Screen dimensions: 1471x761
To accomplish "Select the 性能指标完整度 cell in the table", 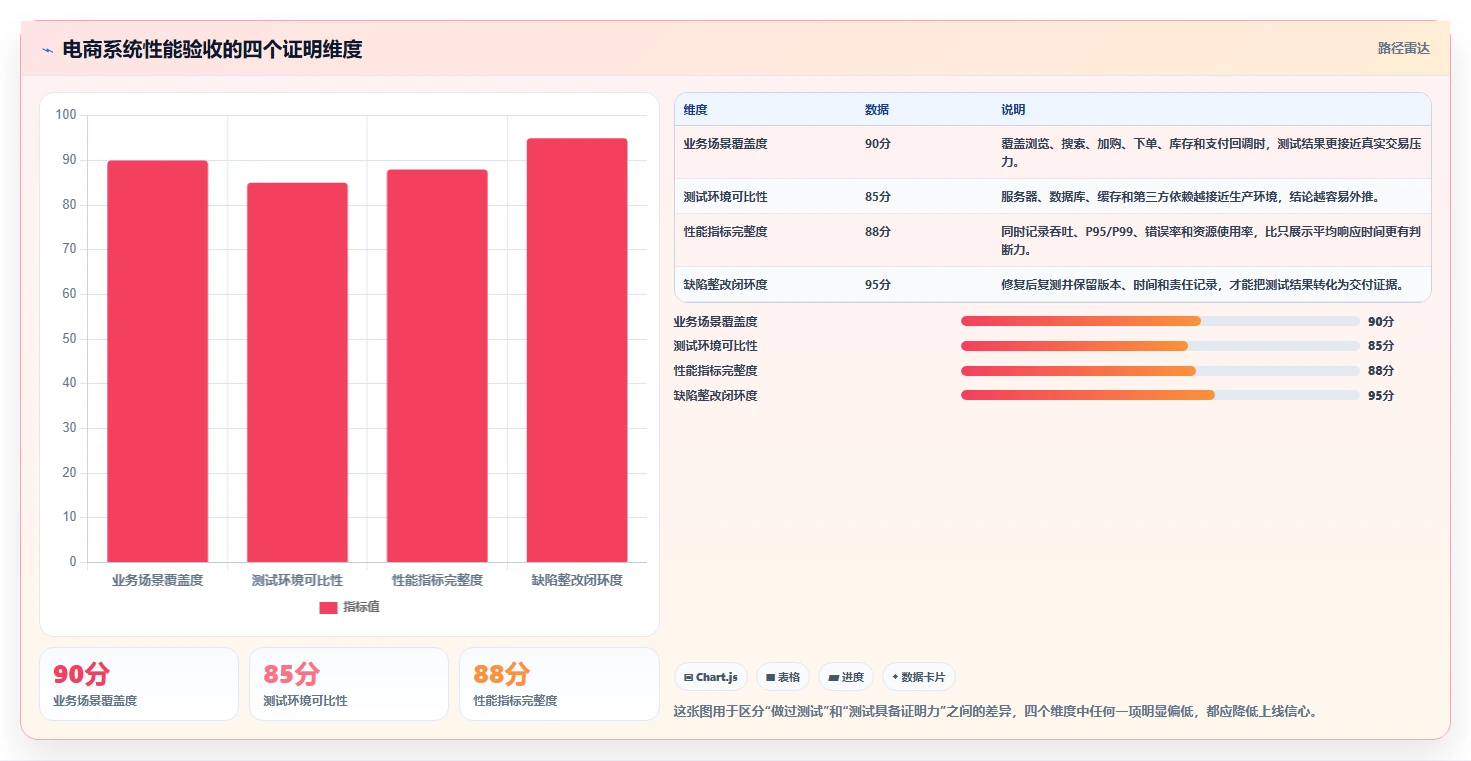I will click(765, 240).
